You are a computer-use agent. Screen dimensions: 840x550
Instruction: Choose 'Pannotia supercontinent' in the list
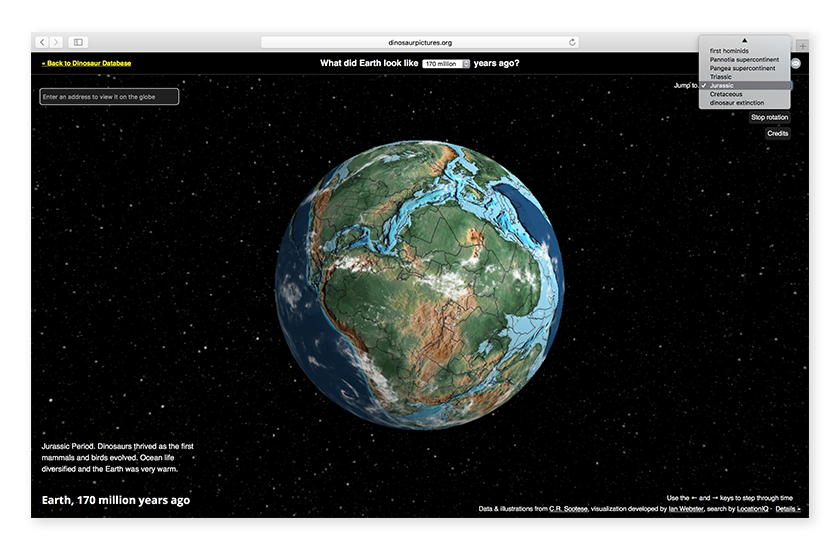coord(744,60)
